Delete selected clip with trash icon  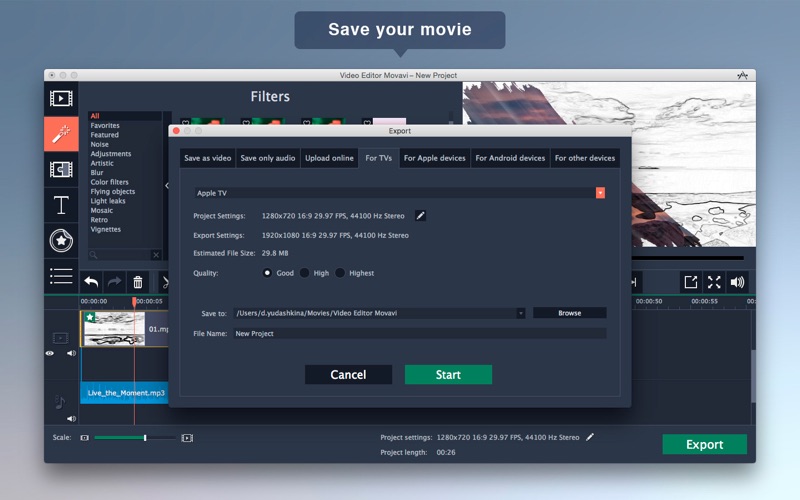click(x=138, y=282)
